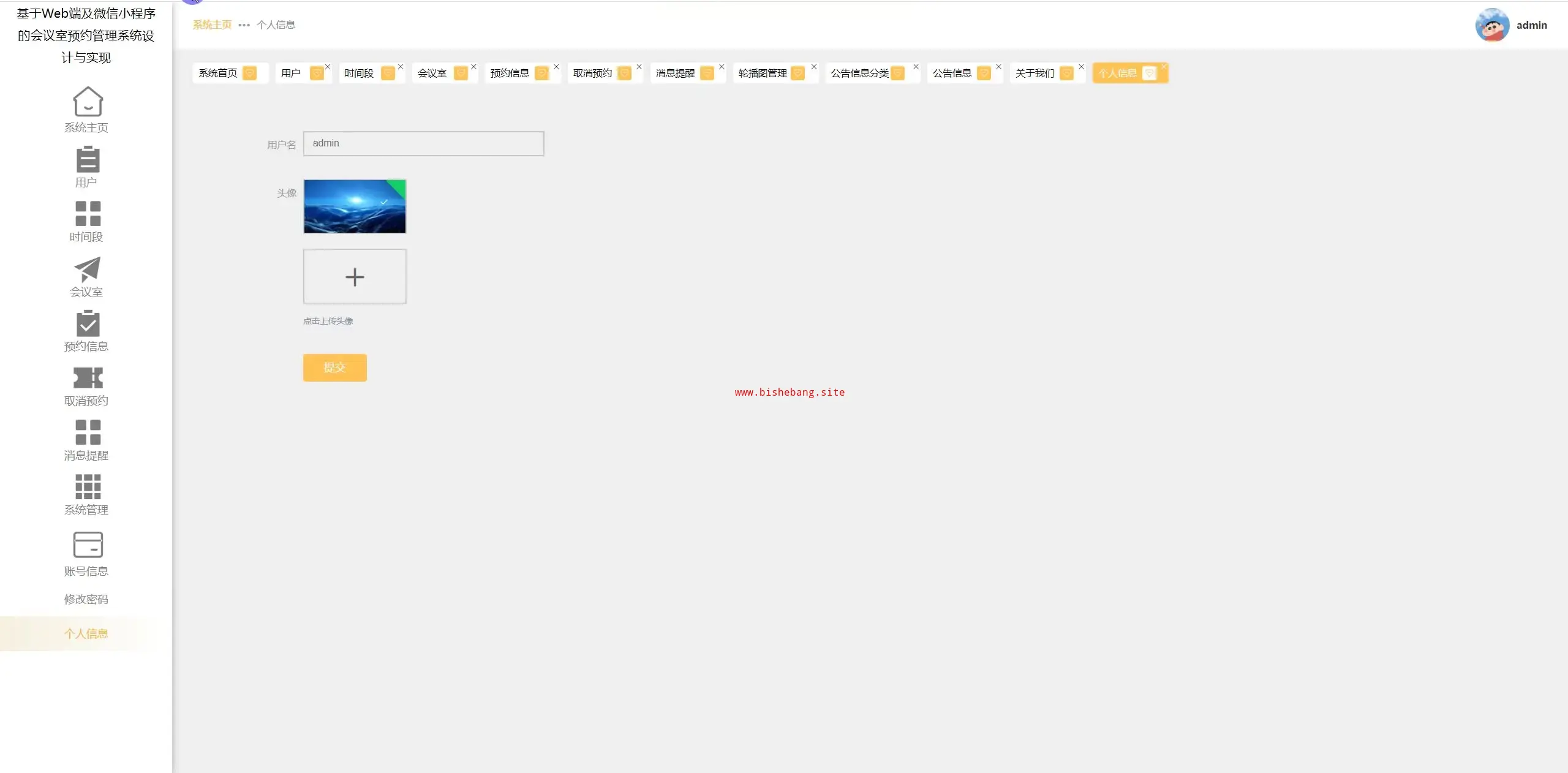Select the 会议室 paper-plane icon
This screenshot has width=1568, height=773.
point(88,269)
